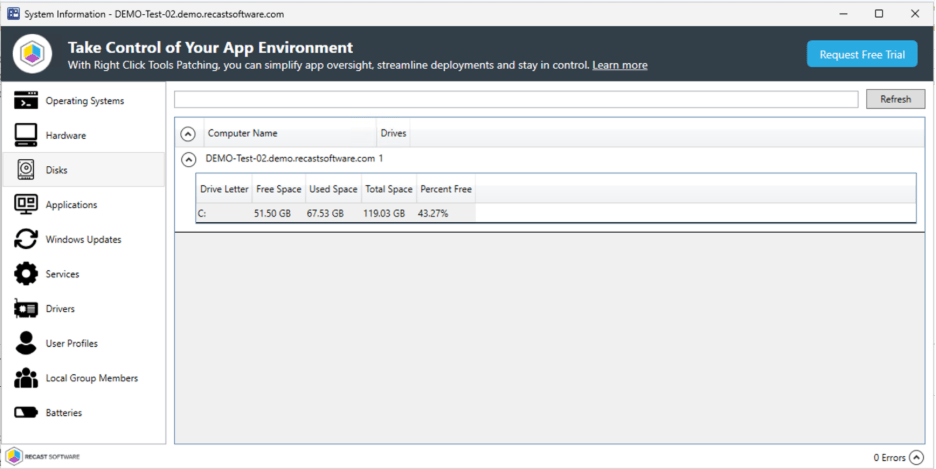Select the Disks menu label

tap(57, 170)
